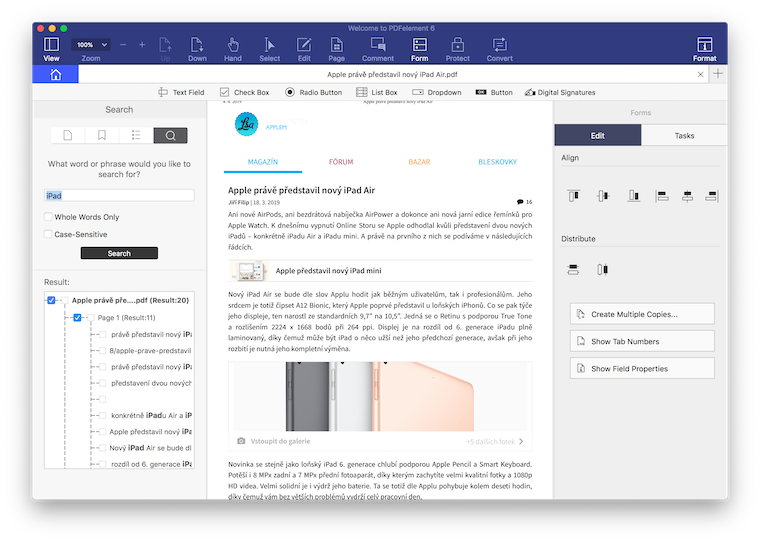The width and height of the screenshot is (760, 542).
Task: Open the MAGAZÍN tab in document
Action: pyautogui.click(x=263, y=162)
